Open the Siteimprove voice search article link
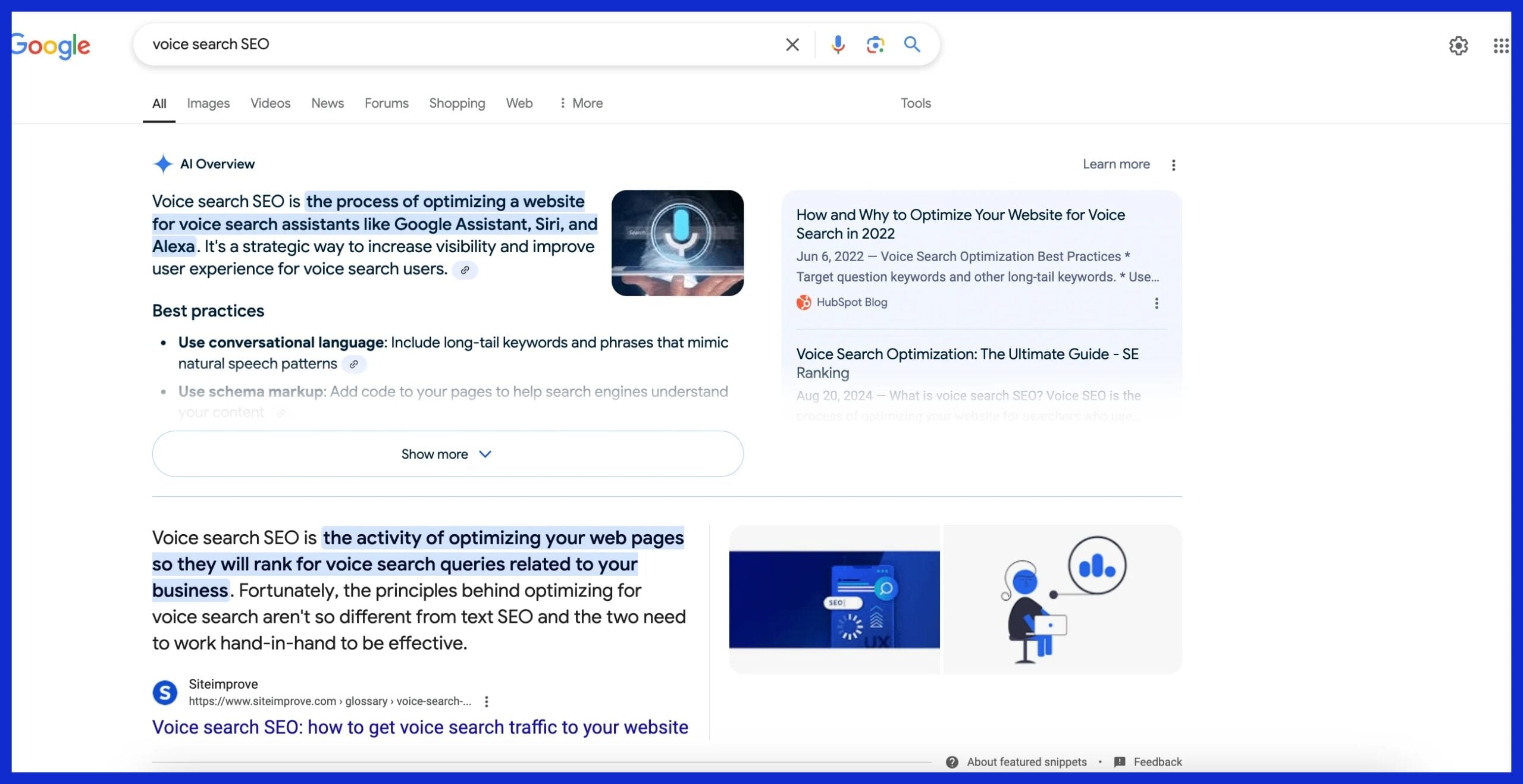1523x784 pixels. point(419,727)
